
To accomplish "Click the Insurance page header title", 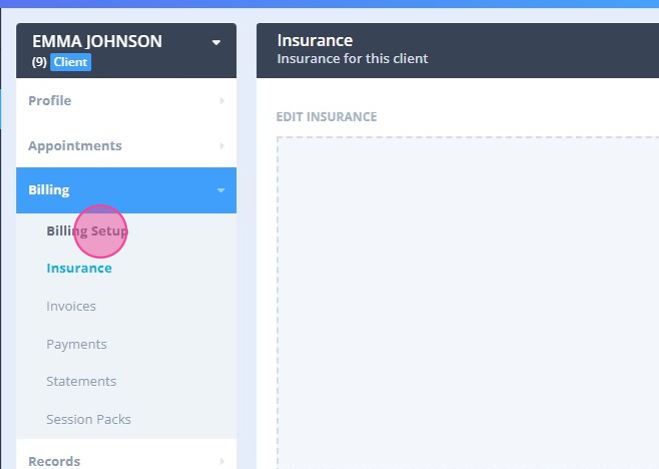I will click(x=315, y=41).
